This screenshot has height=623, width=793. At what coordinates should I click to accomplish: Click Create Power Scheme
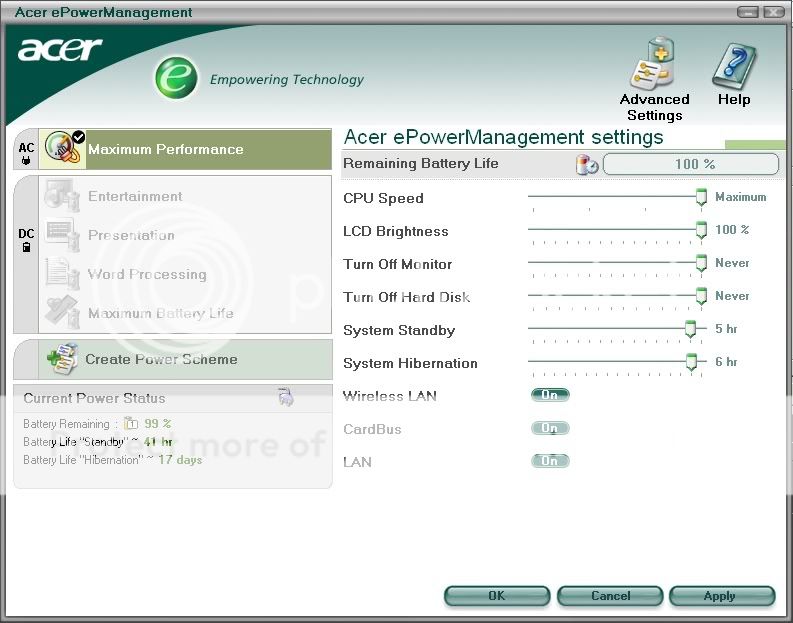pos(173,359)
